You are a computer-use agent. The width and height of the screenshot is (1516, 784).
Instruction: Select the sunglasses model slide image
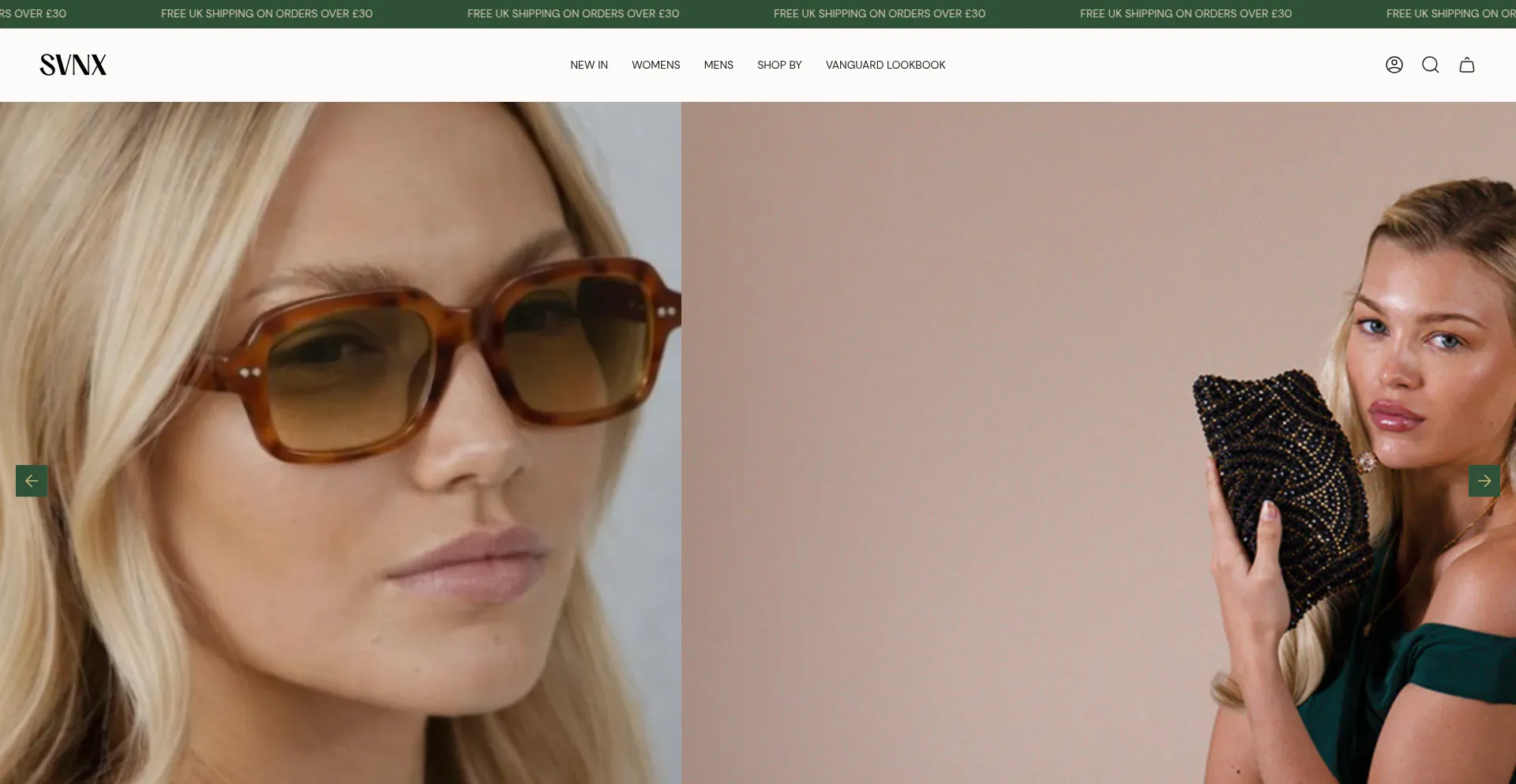click(x=340, y=443)
